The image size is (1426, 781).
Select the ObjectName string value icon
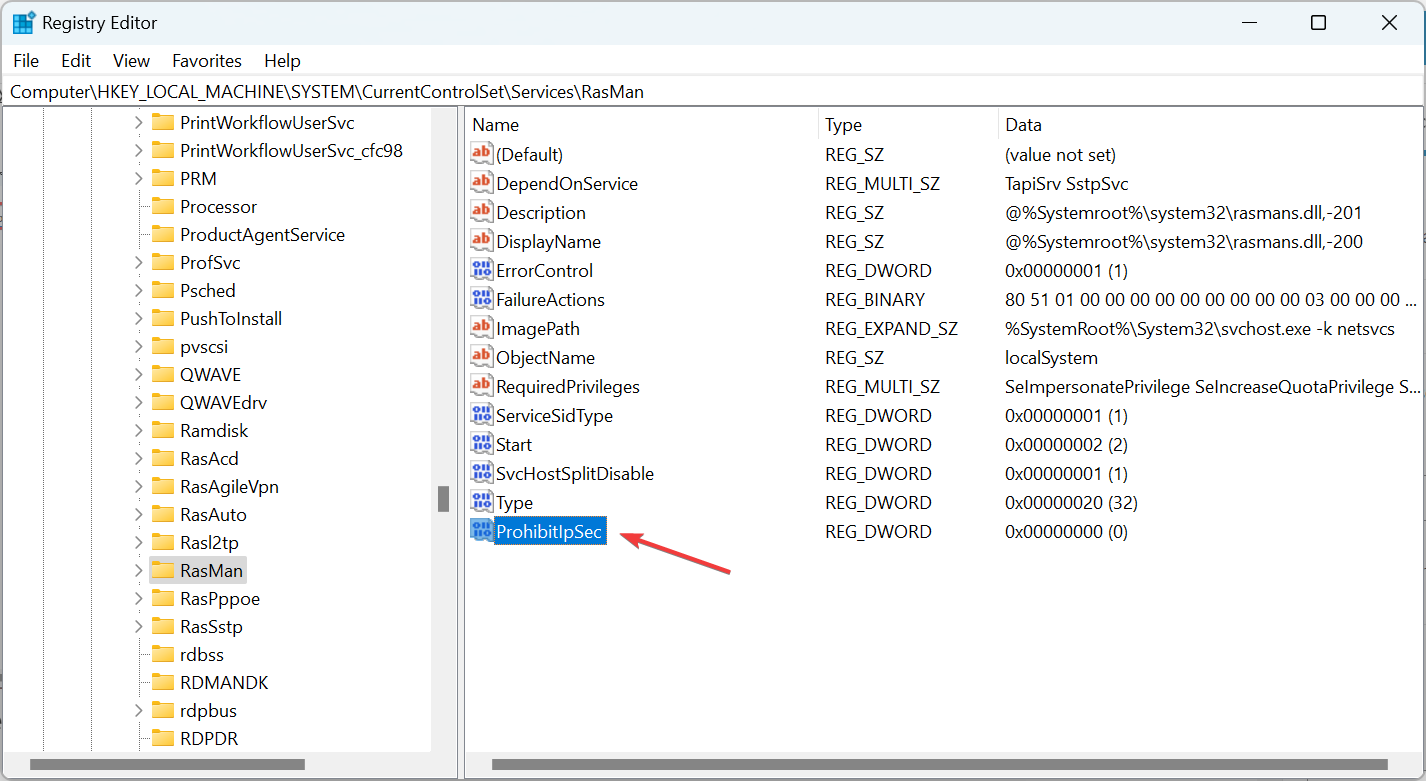point(482,357)
